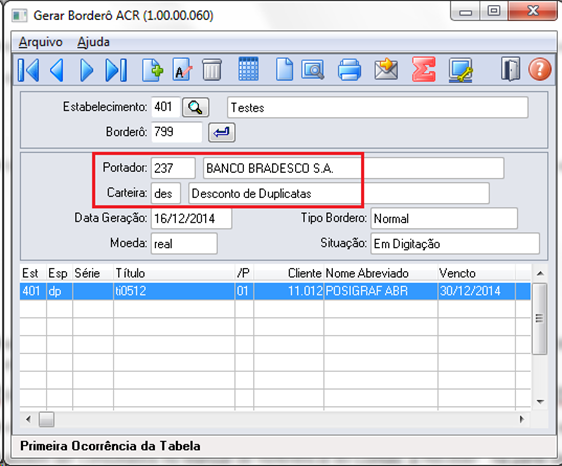Click the vertical scrollbar thumb

coord(539,318)
